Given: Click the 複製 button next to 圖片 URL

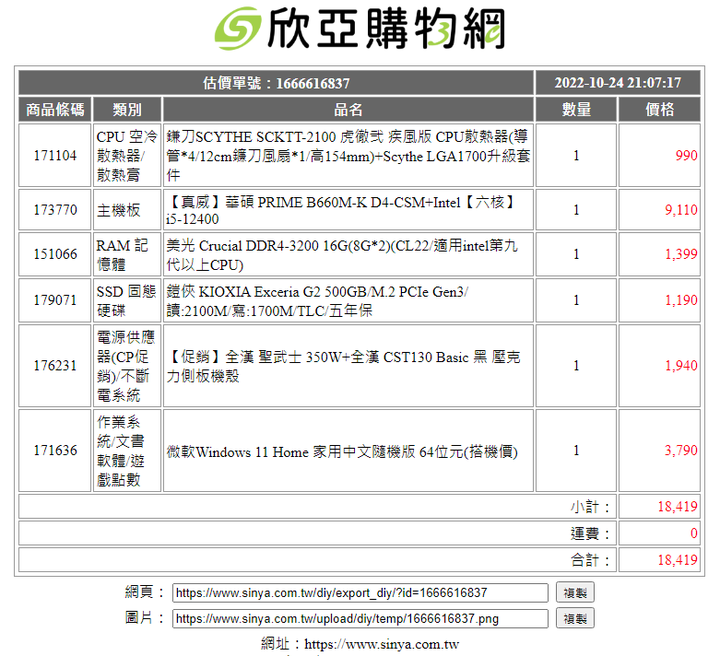Looking at the screenshot, I should coord(575,618).
